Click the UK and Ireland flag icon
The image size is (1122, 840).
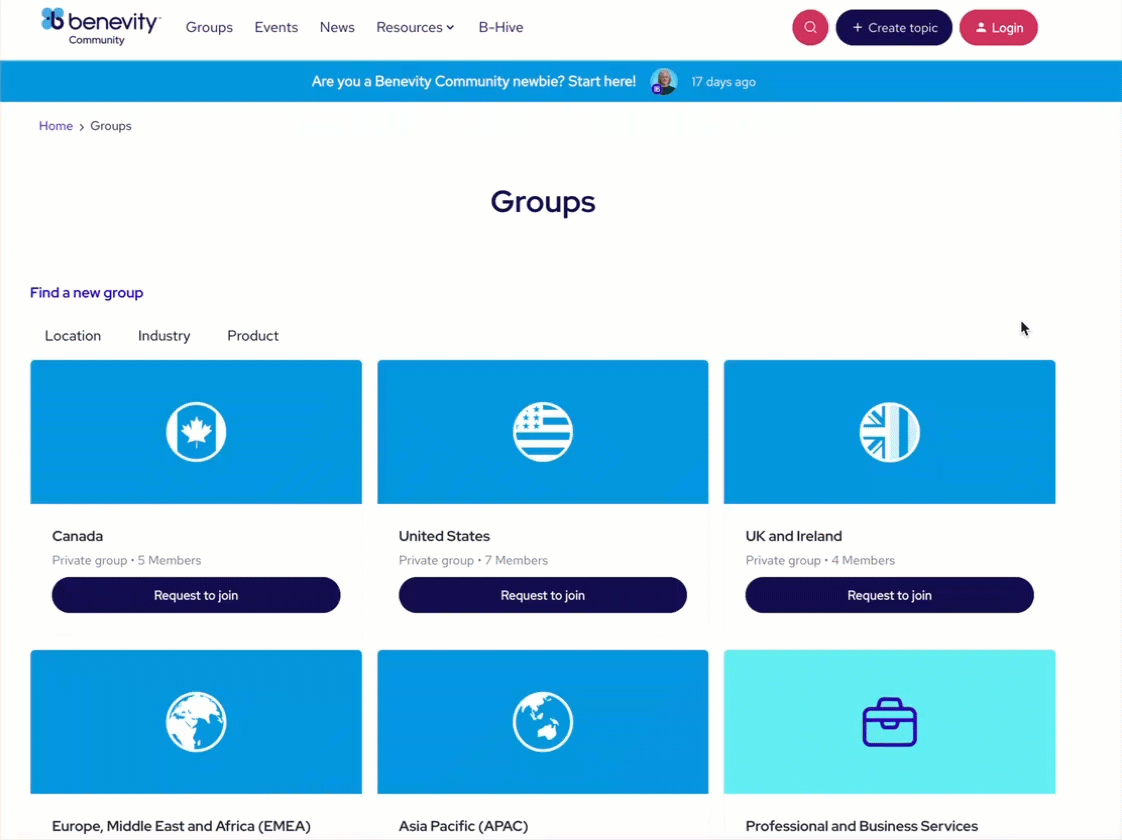[x=889, y=432]
